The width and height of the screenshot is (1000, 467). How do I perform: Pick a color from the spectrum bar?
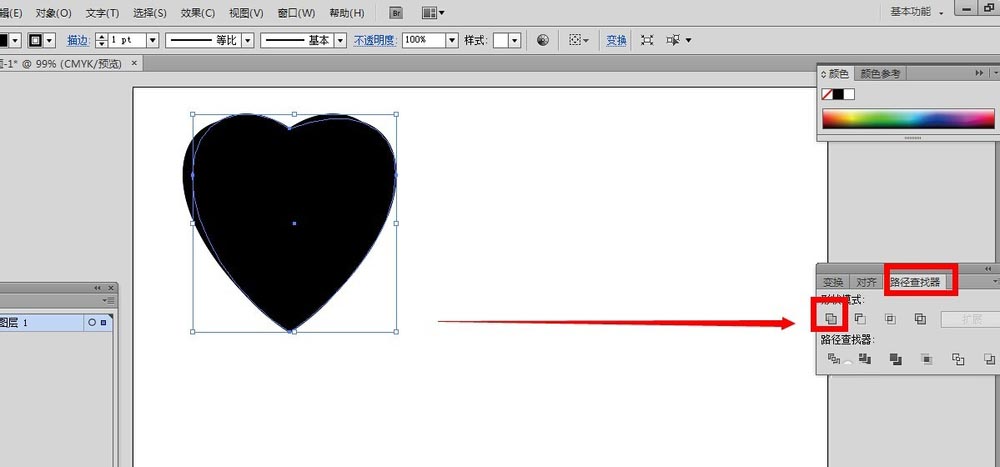pyautogui.click(x=905, y=119)
